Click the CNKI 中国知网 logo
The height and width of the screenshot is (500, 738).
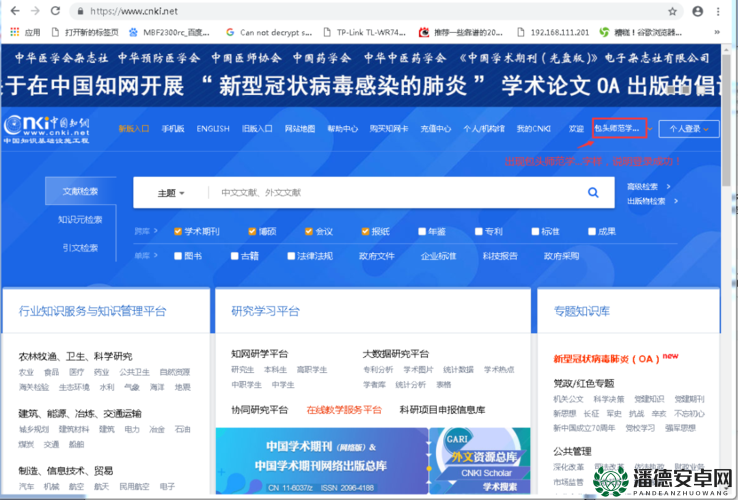[47, 129]
